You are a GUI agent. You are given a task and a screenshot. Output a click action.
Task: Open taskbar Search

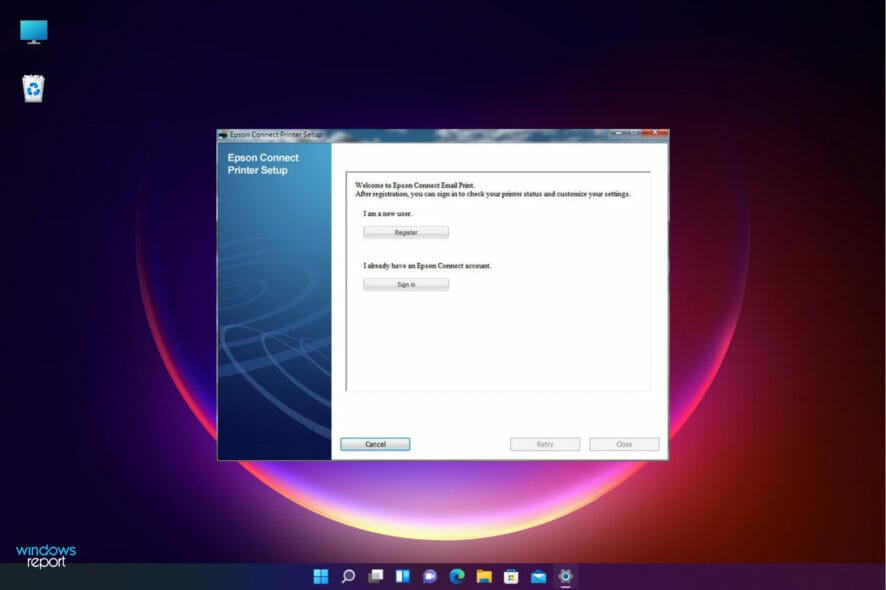point(348,576)
